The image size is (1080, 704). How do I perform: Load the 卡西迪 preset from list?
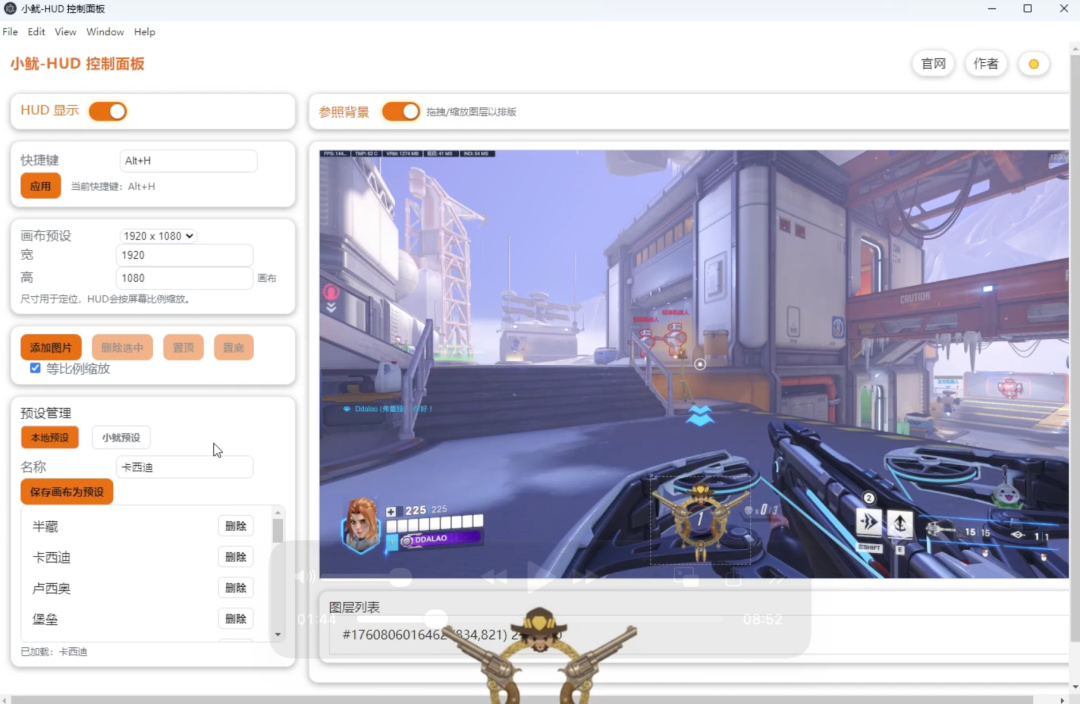pyautogui.click(x=52, y=557)
